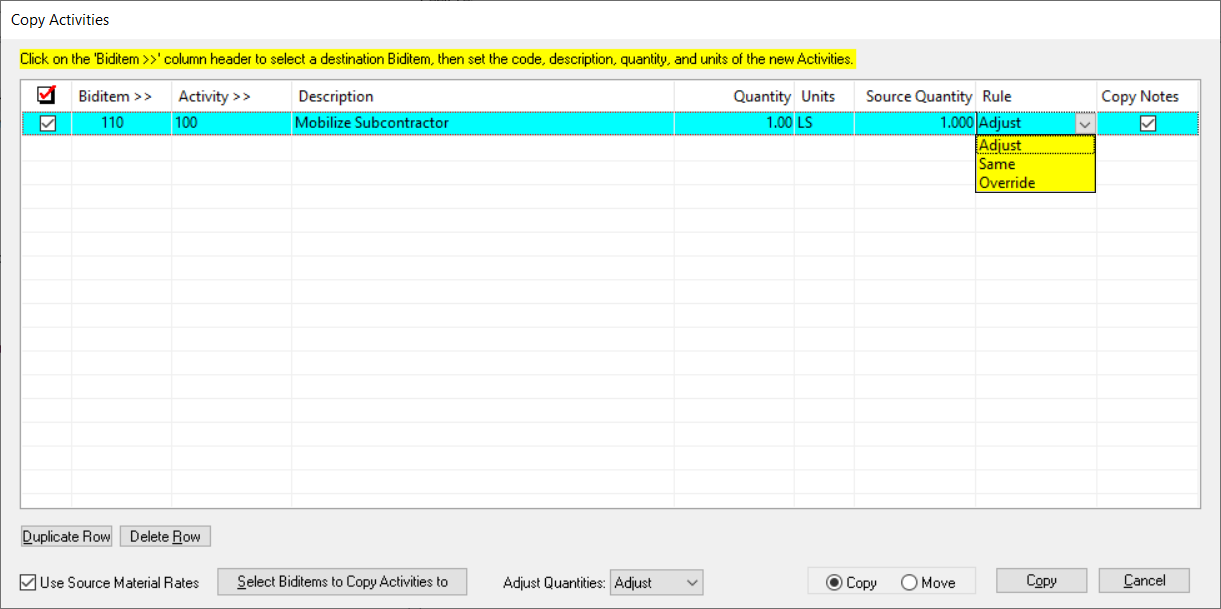Uncheck Copy Notes for the Mobilize Subcontractor row
The height and width of the screenshot is (609, 1221).
(x=1147, y=122)
